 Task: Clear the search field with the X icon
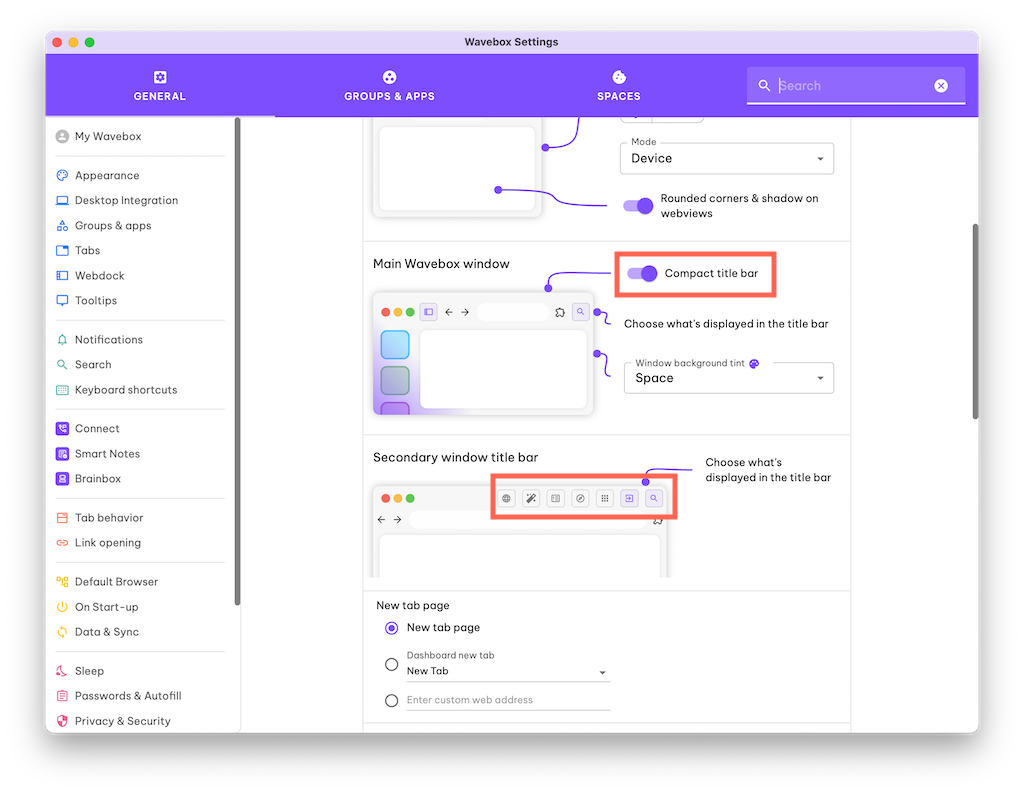click(x=941, y=86)
